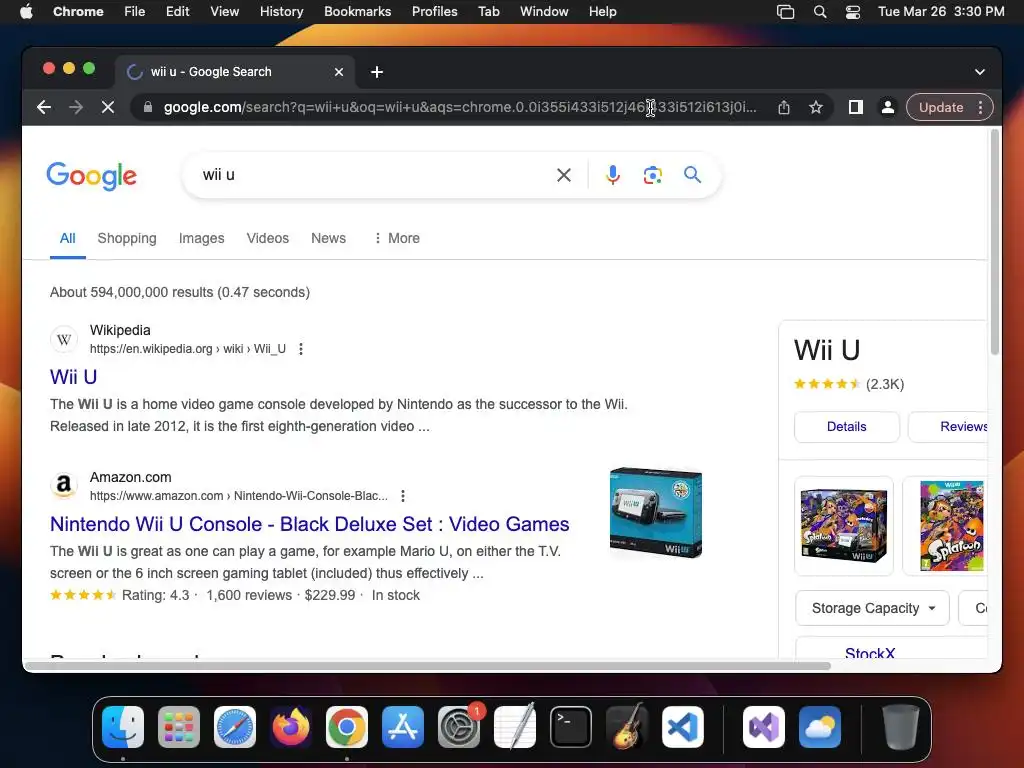Viewport: 1024px width, 768px height.
Task: Open more options for the Wikipedia result
Action: click(x=300, y=349)
